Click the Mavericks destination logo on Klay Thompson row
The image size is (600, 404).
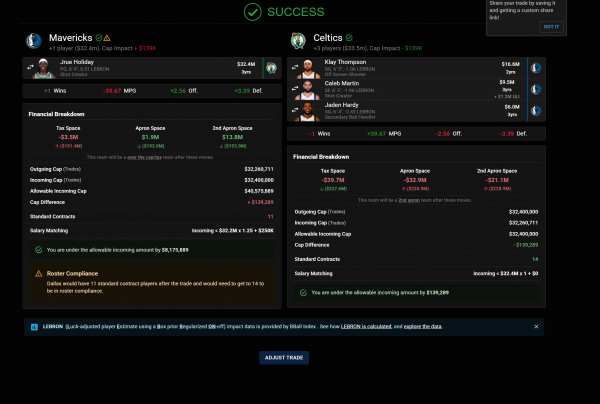coord(536,68)
